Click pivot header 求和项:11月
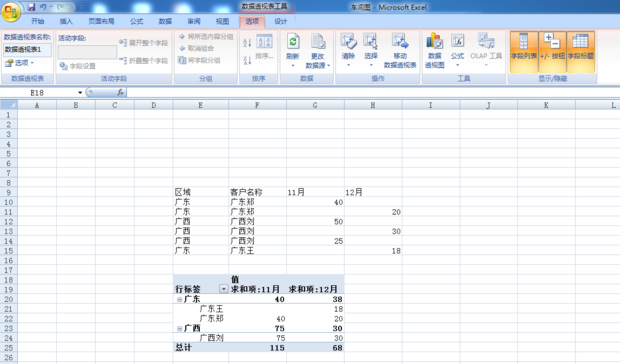 point(255,289)
